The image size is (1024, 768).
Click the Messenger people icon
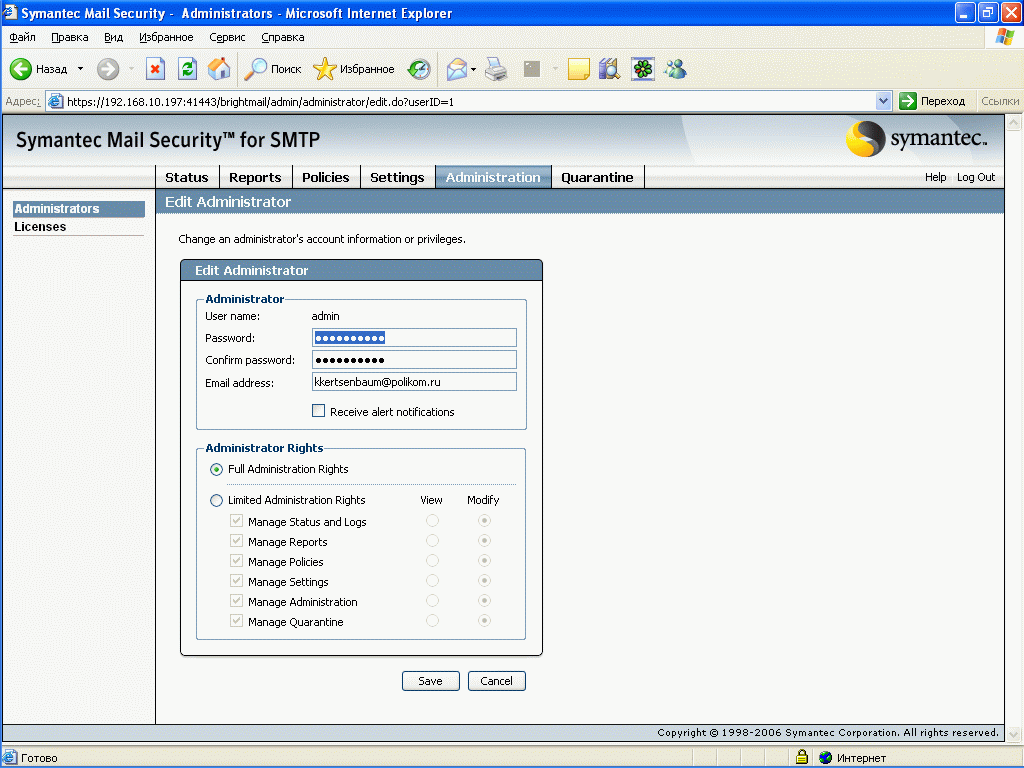click(x=676, y=69)
